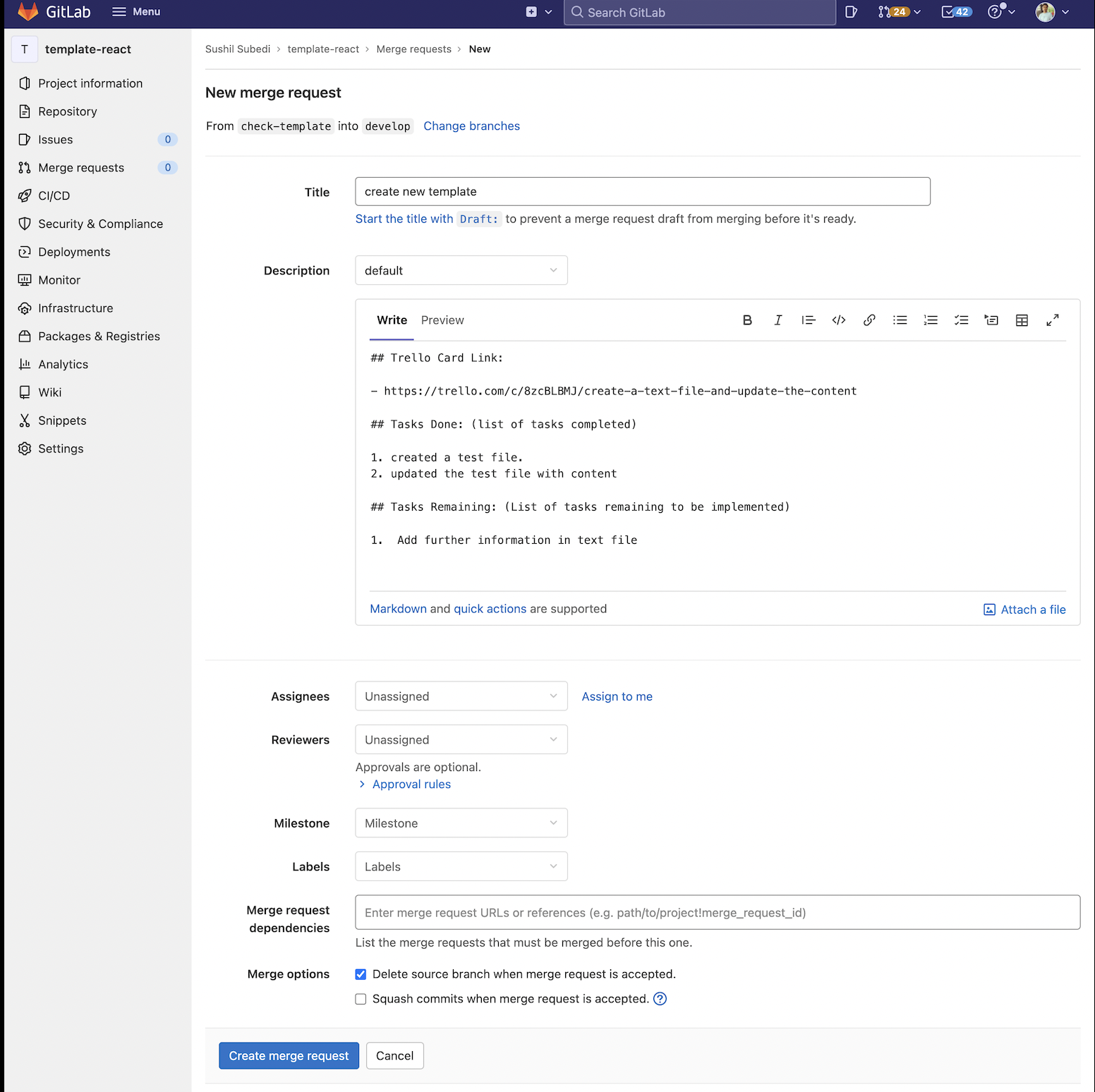Click the merge request dependencies field
This screenshot has width=1095, height=1092.
718,913
